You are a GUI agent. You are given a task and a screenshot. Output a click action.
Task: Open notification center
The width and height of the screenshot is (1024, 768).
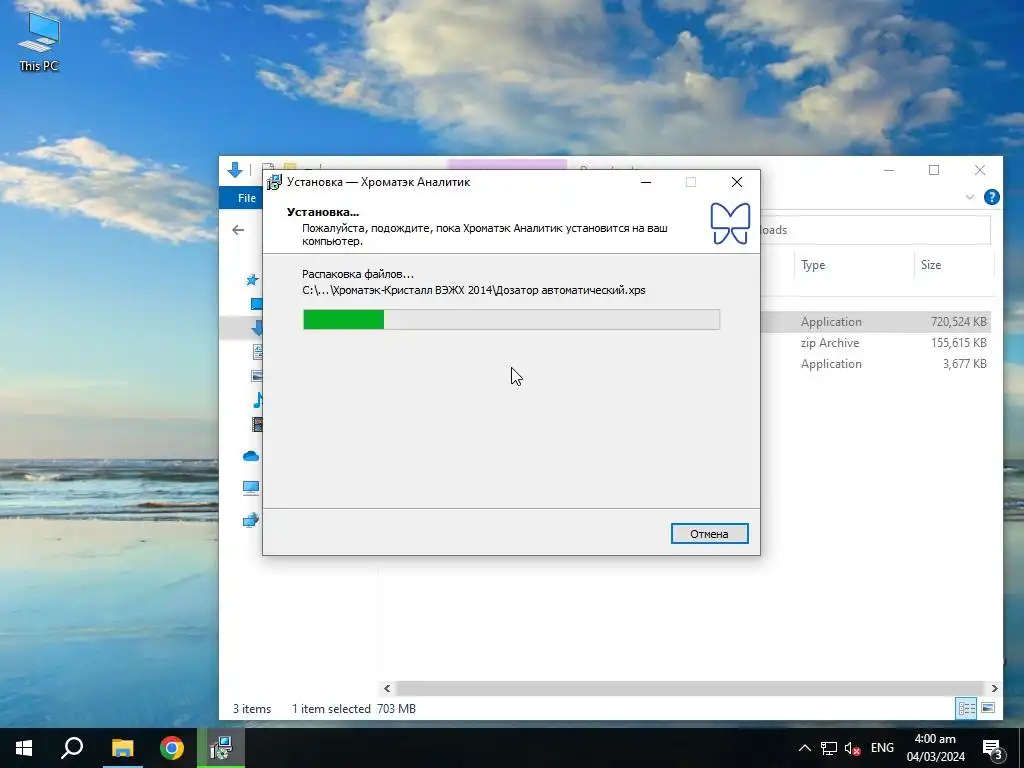click(x=993, y=748)
